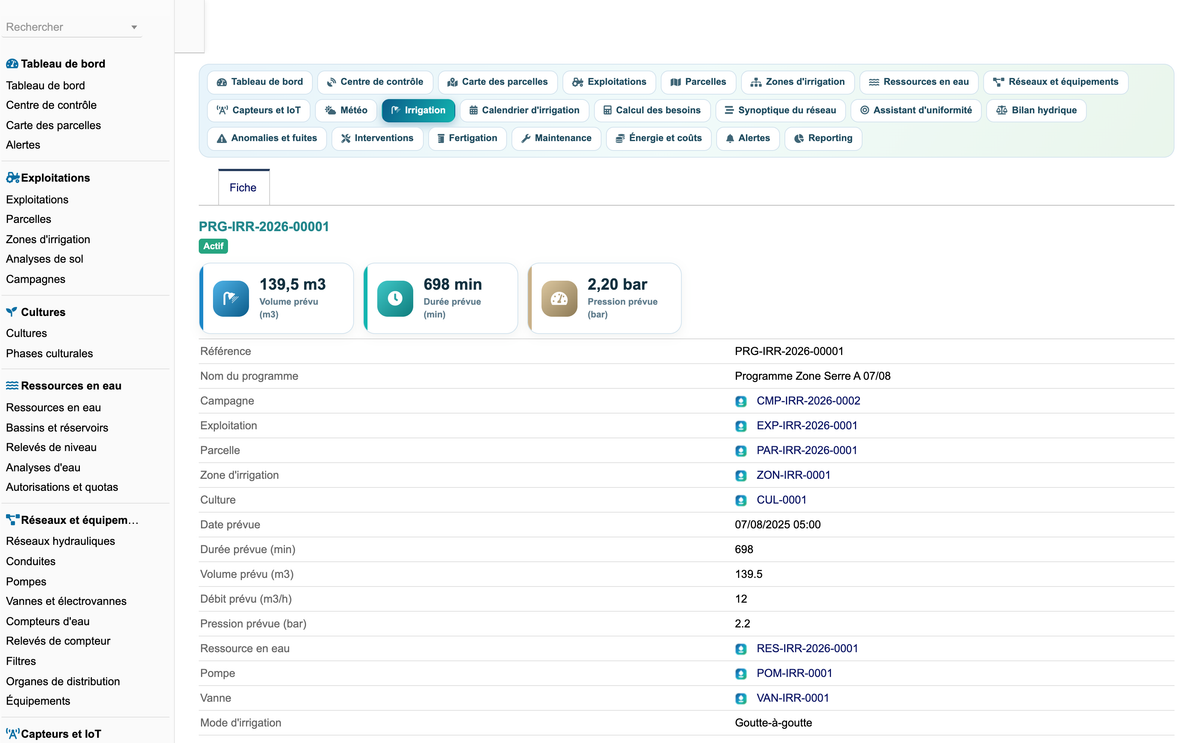Image resolution: width=1200 pixels, height=743 pixels.
Task: Follow link CMP-IRR-2026-0002
Action: coord(808,401)
